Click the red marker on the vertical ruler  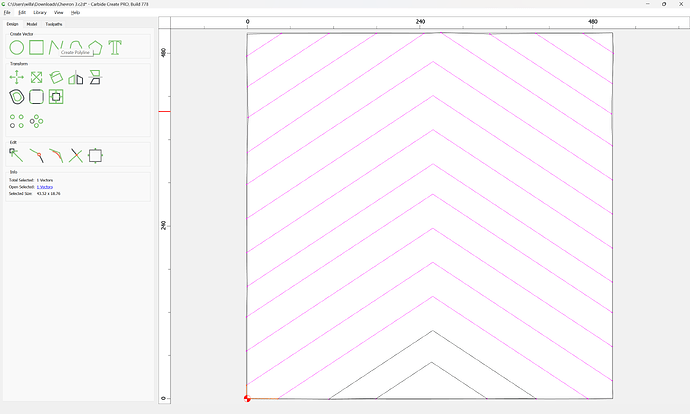(165, 111)
